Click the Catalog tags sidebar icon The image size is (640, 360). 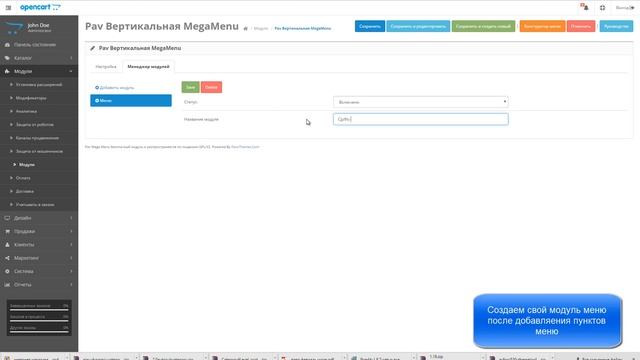click(7, 58)
